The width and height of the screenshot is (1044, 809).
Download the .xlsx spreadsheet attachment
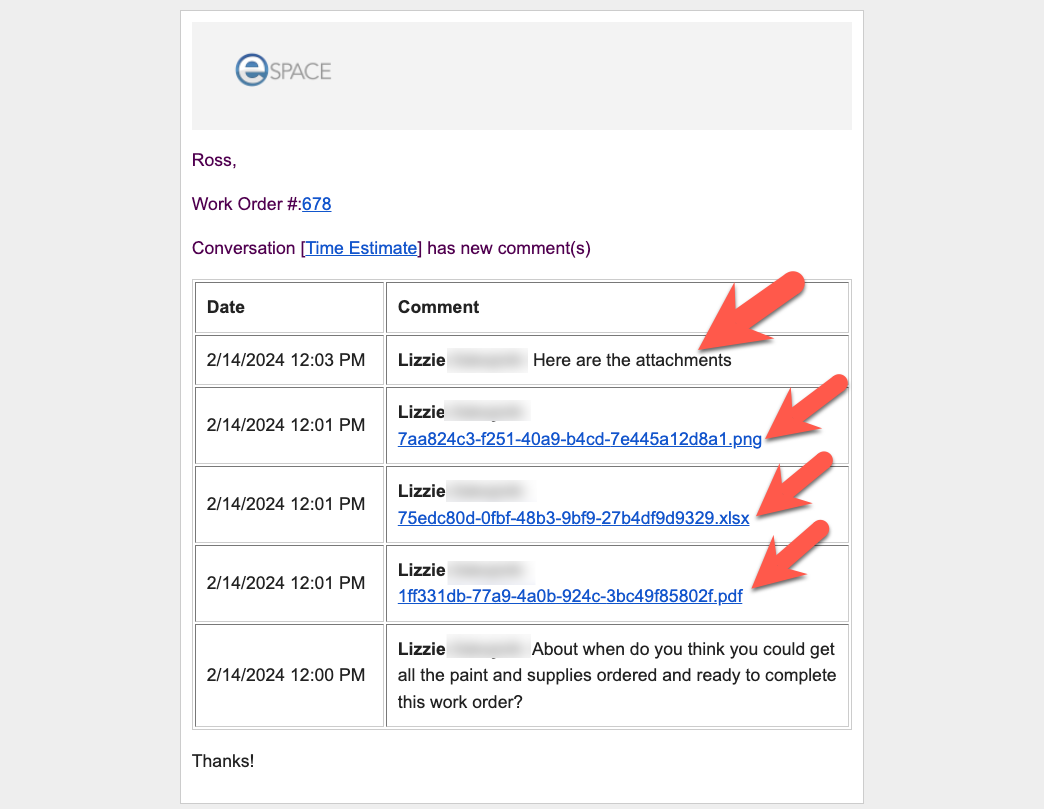click(573, 518)
